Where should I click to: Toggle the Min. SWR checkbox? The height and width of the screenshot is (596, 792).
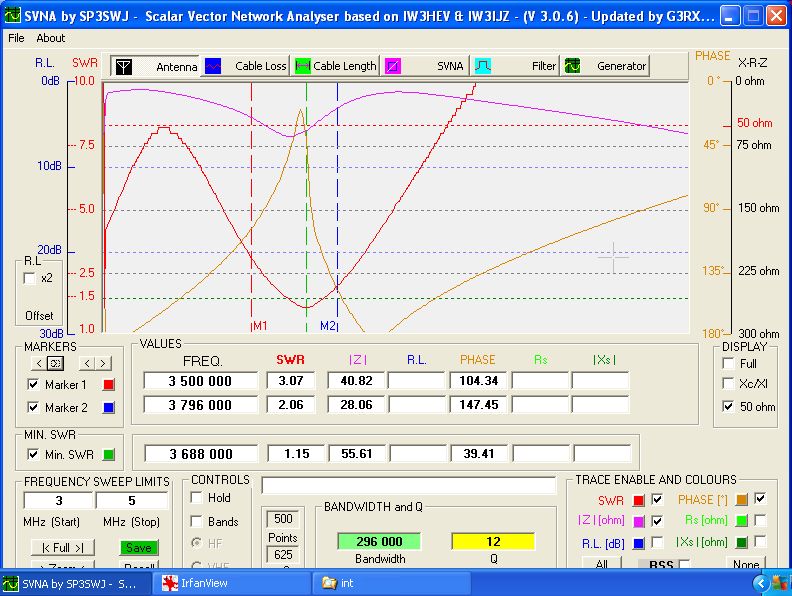[x=34, y=455]
